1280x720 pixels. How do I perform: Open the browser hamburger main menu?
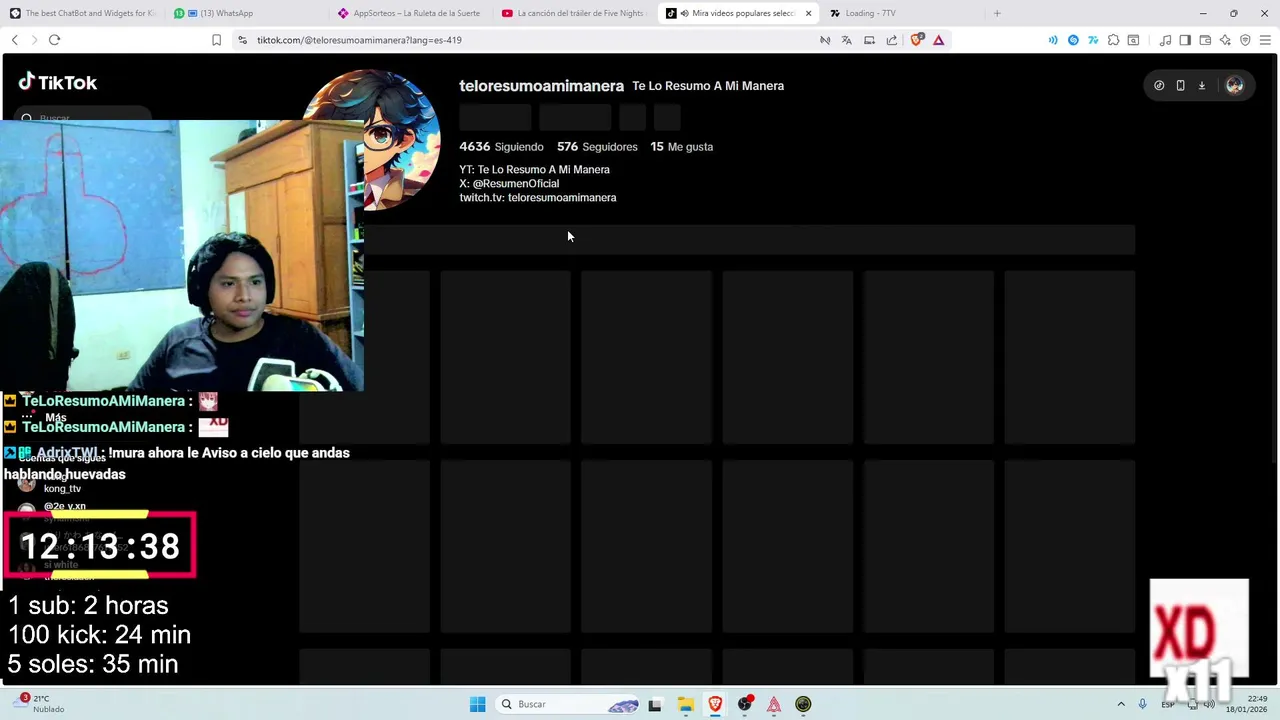[x=1265, y=40]
